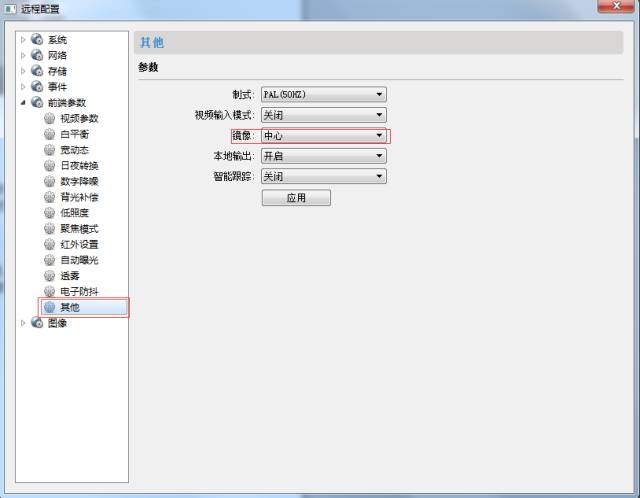Open the 智能跟踪 dropdown

click(323, 176)
